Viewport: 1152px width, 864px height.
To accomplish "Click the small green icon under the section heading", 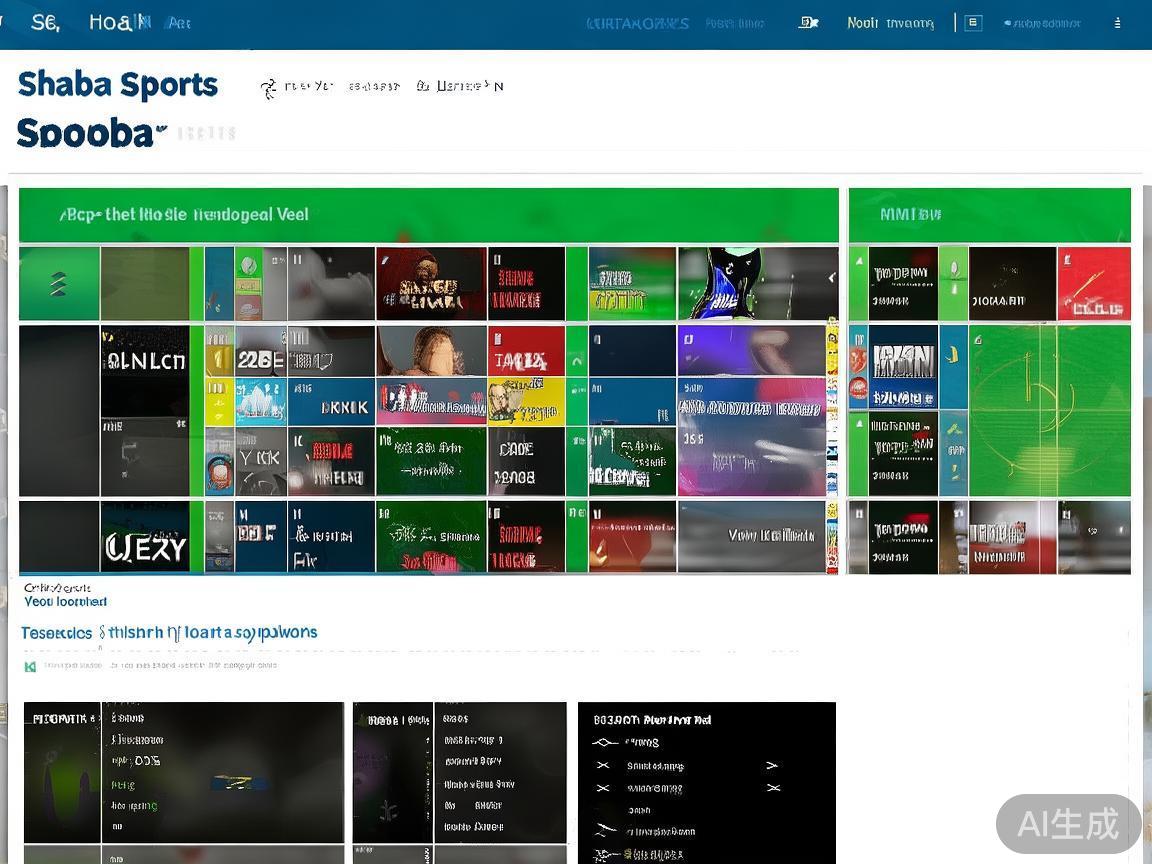I will (x=30, y=666).
